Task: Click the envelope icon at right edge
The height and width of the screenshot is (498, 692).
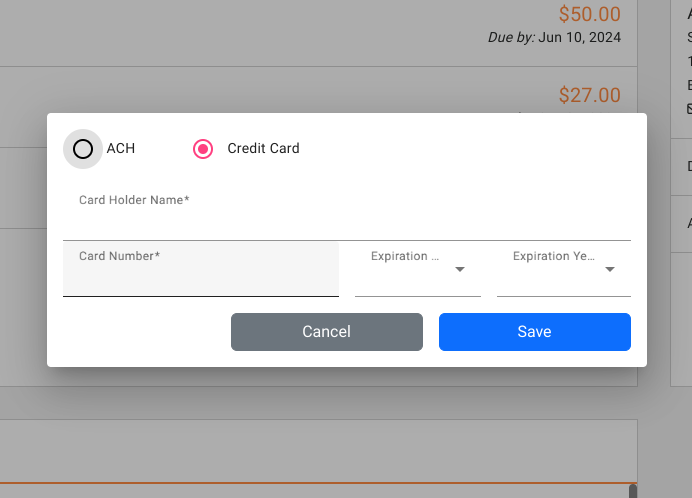Action: tap(689, 107)
